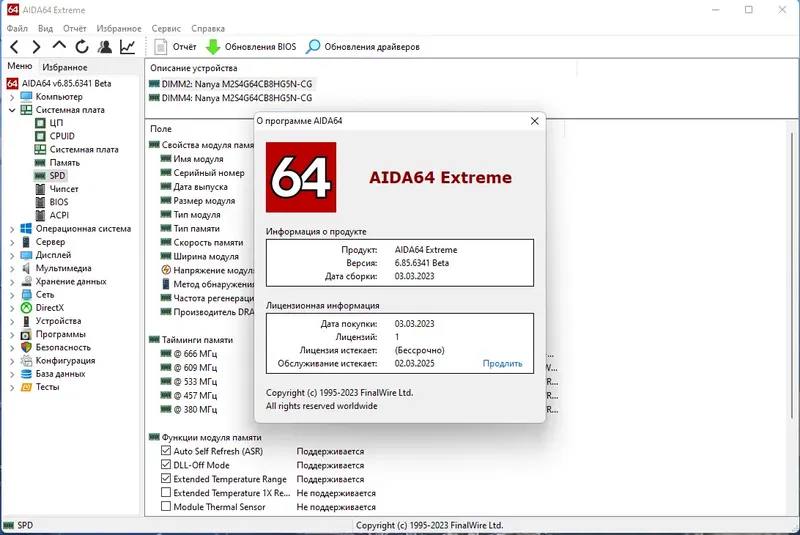Toggle Module Thermal Sensor checkbox
This screenshot has height=535, width=800.
point(166,506)
